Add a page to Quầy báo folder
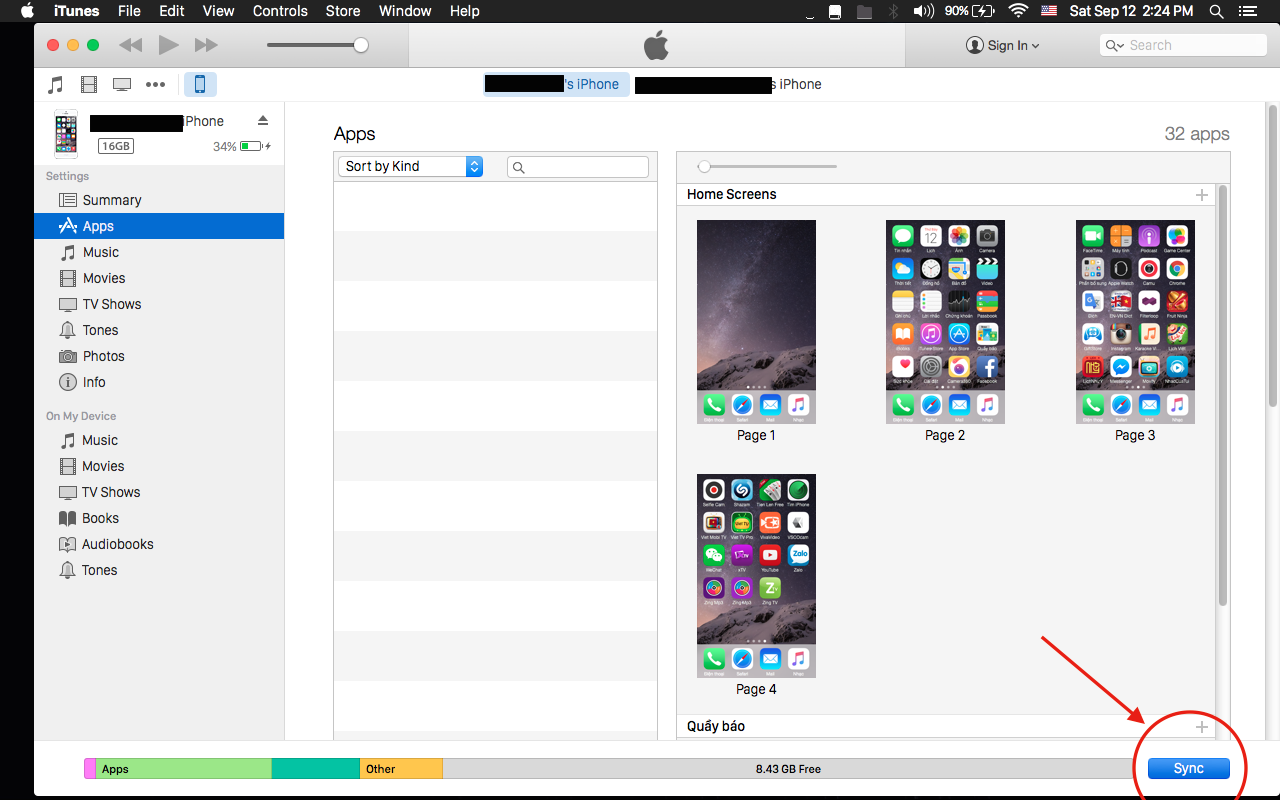 (1202, 727)
